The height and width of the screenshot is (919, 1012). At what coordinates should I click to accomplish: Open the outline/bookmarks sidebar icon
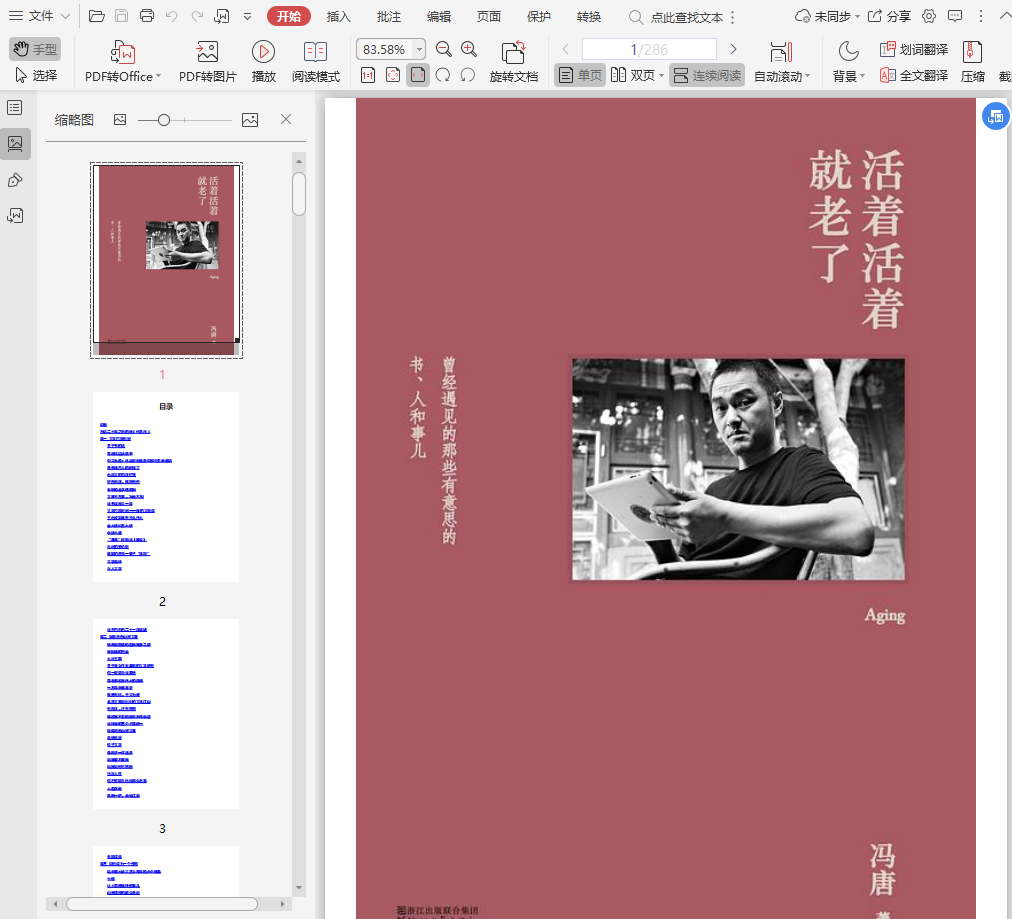(15, 108)
